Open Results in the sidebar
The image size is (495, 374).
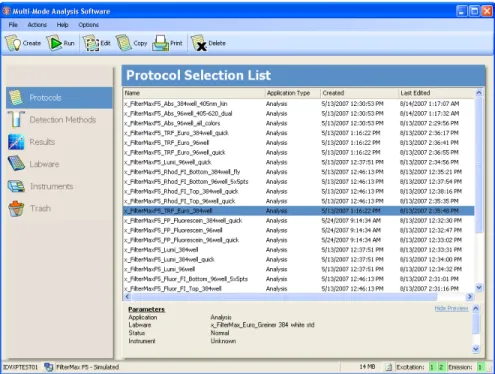coord(59,142)
